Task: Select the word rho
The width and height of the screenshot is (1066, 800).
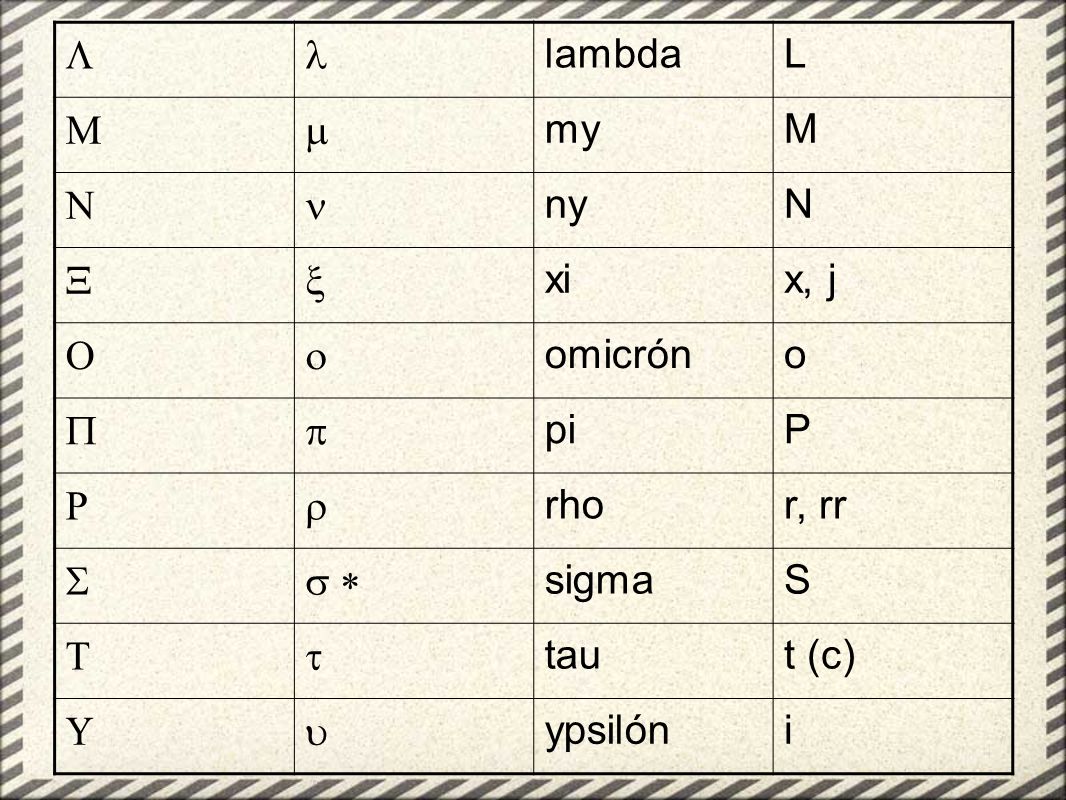Action: tap(574, 506)
